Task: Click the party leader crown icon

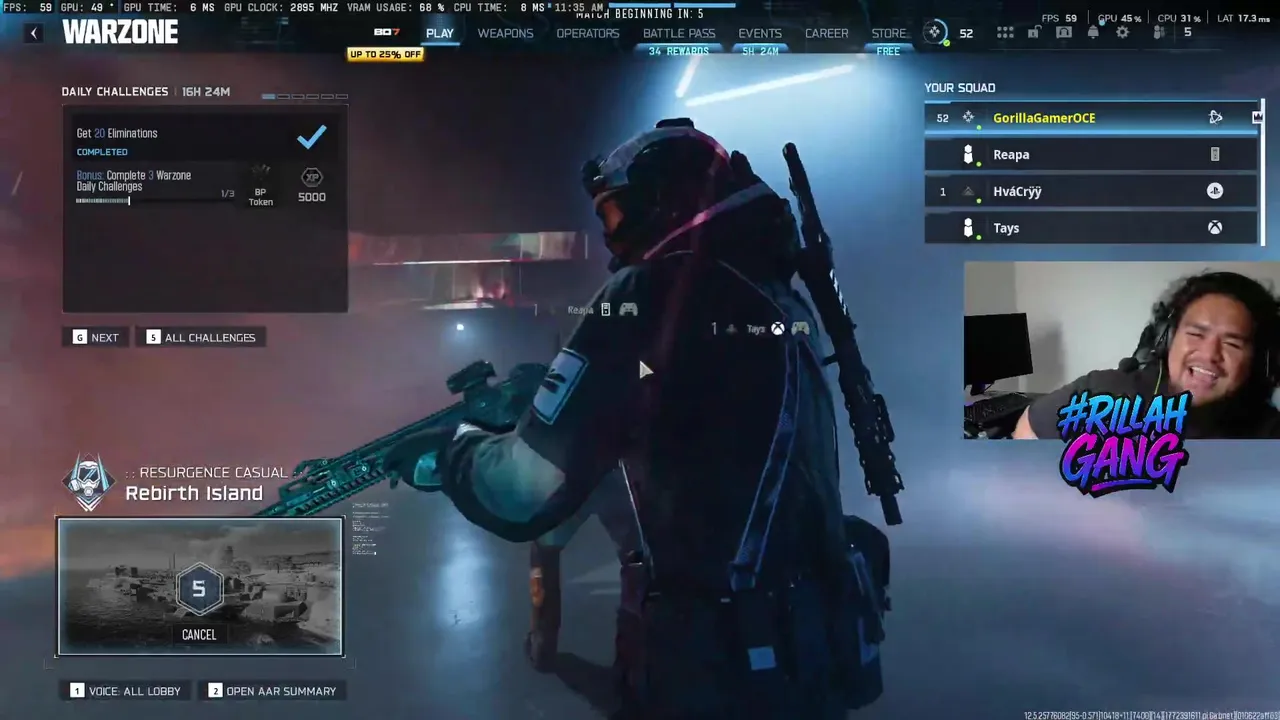Action: point(1257,118)
